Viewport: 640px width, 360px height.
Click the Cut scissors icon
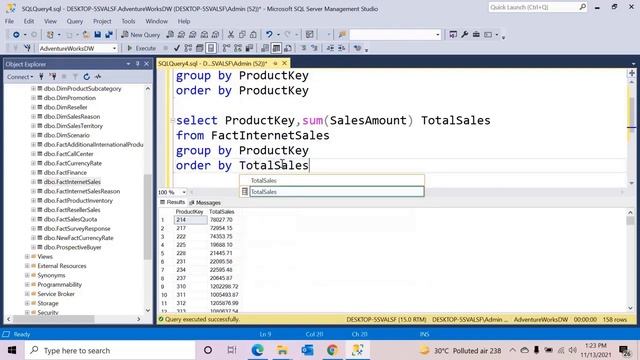coord(231,35)
